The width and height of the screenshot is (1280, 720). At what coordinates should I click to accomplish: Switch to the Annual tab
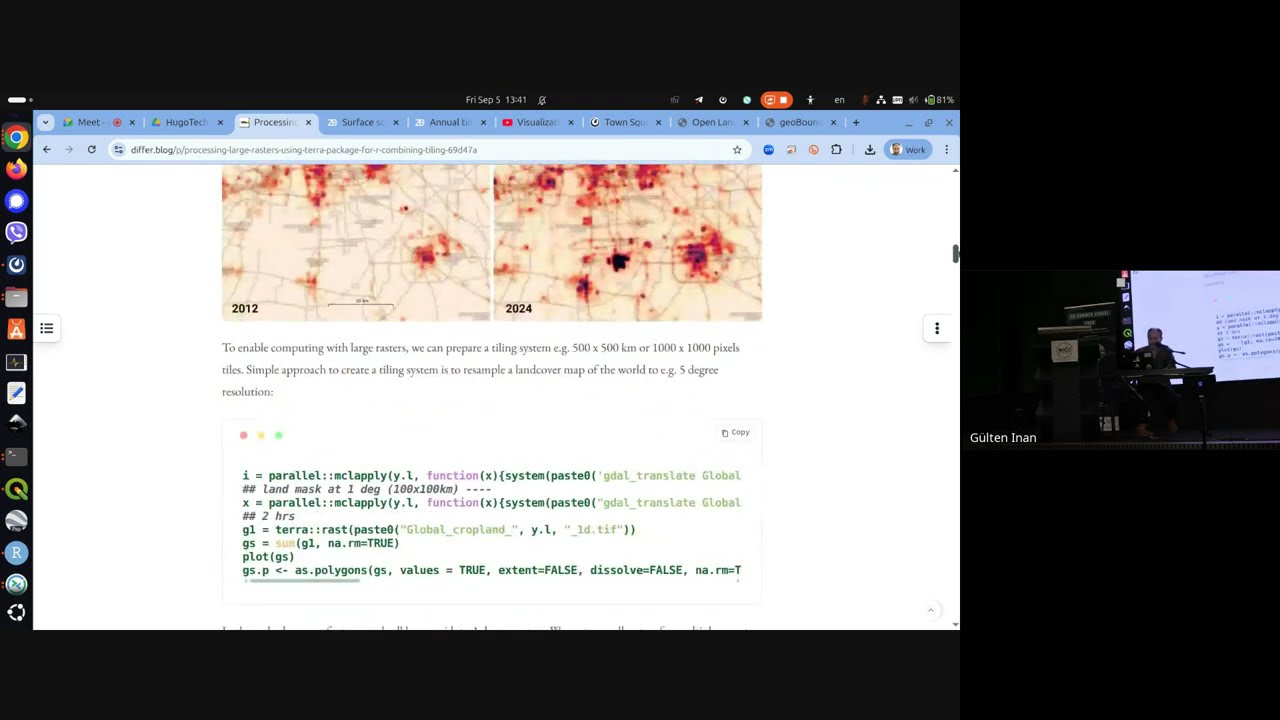click(450, 122)
